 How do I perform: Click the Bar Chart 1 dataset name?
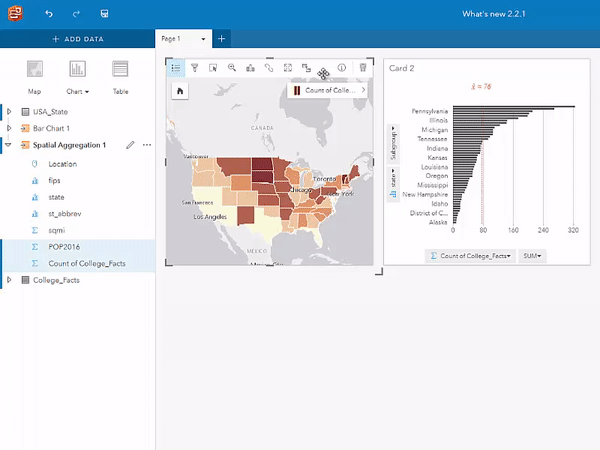51,128
